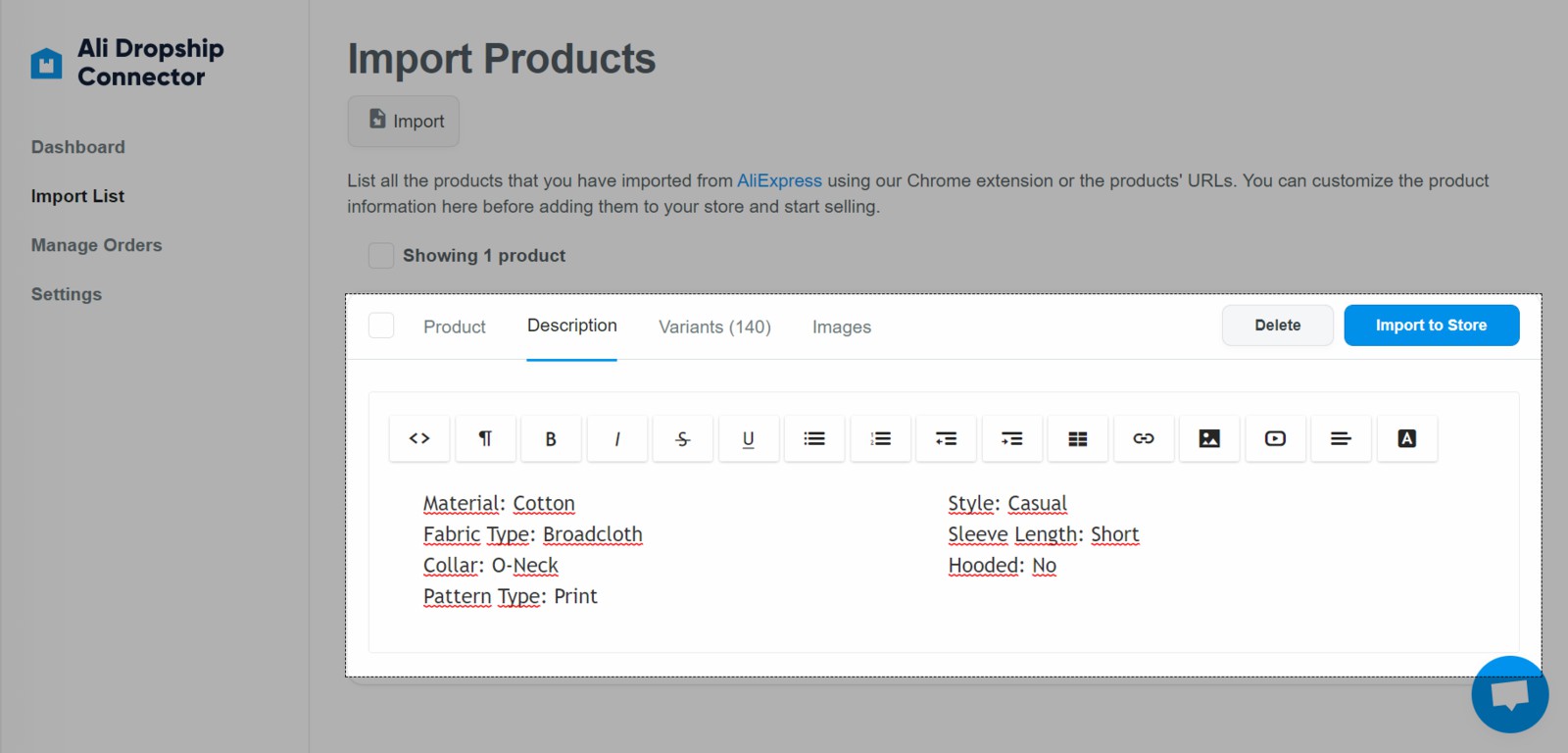Insert a bulleted list

point(814,438)
